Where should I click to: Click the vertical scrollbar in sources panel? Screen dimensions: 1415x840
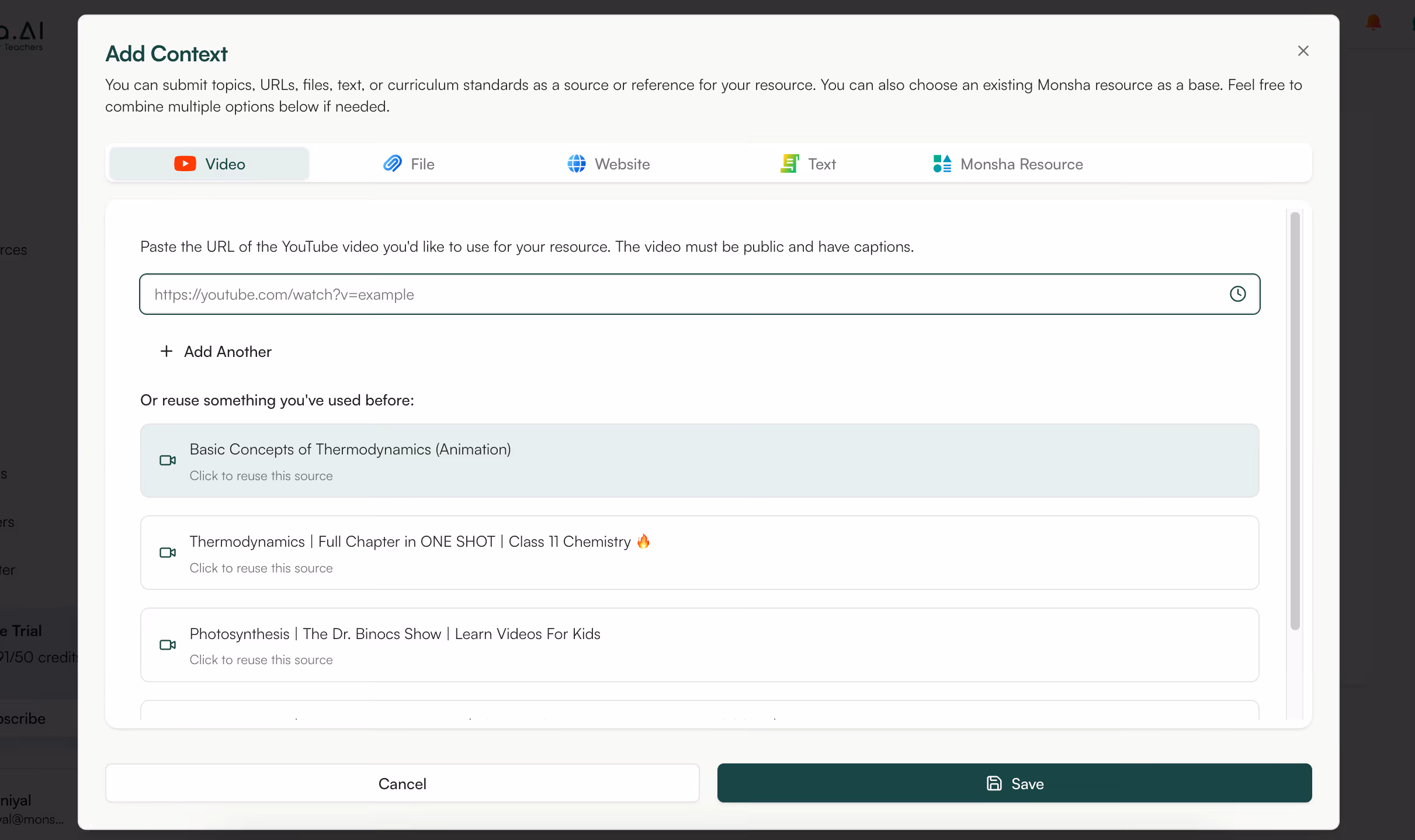click(x=1295, y=421)
